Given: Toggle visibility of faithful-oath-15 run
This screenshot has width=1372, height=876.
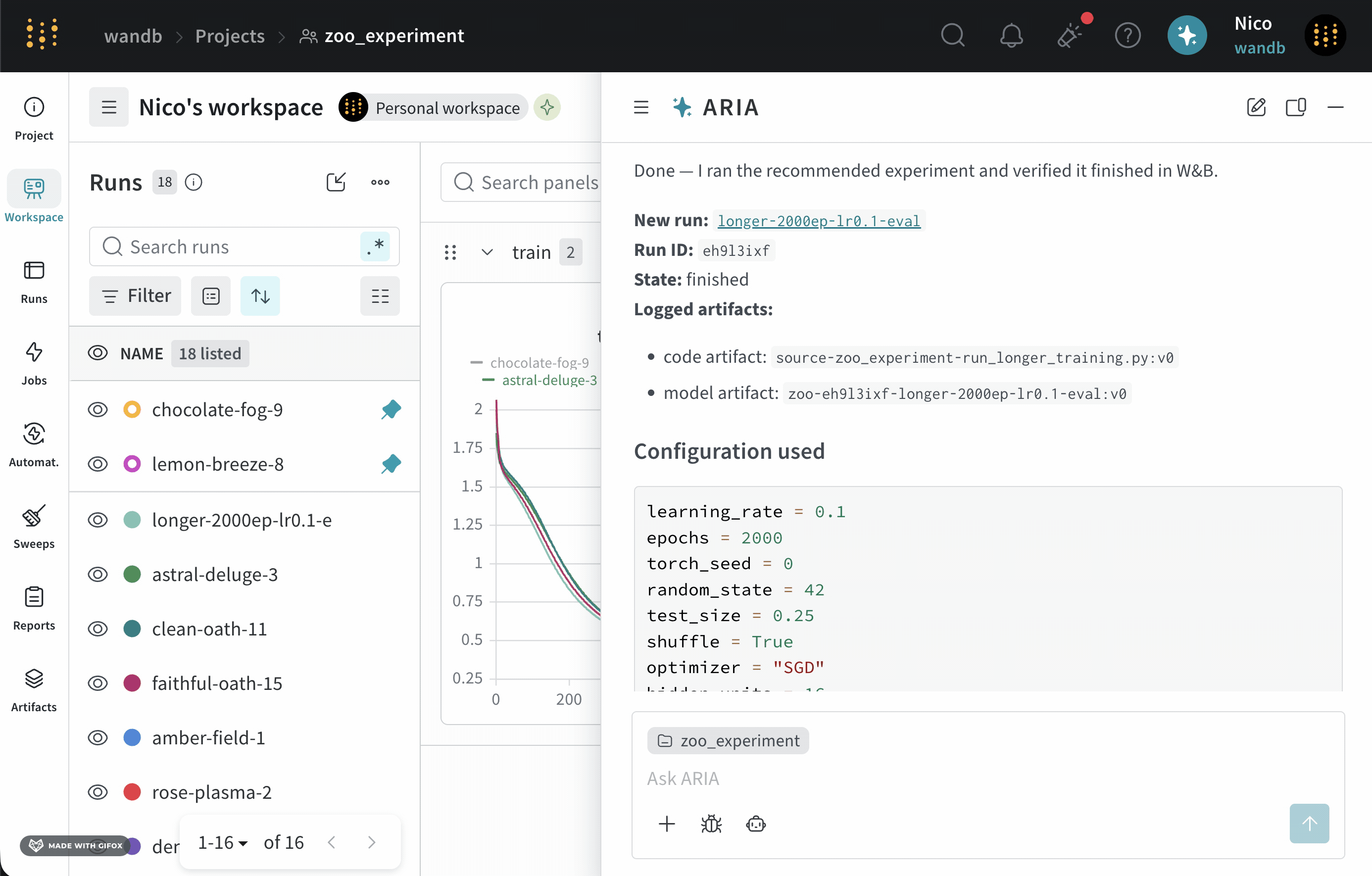Looking at the screenshot, I should (x=98, y=683).
